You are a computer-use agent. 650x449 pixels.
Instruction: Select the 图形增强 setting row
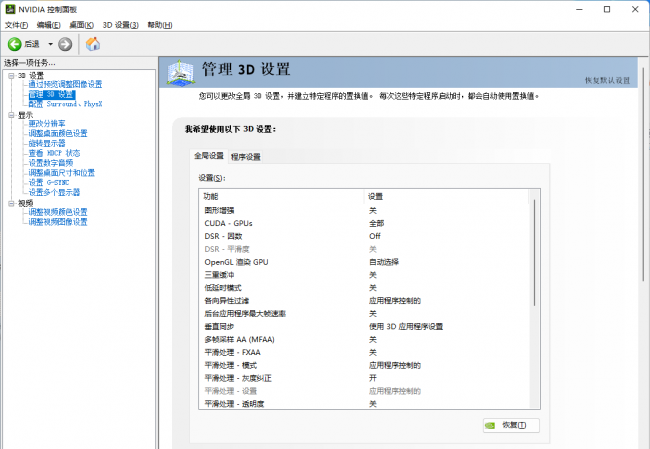click(364, 211)
